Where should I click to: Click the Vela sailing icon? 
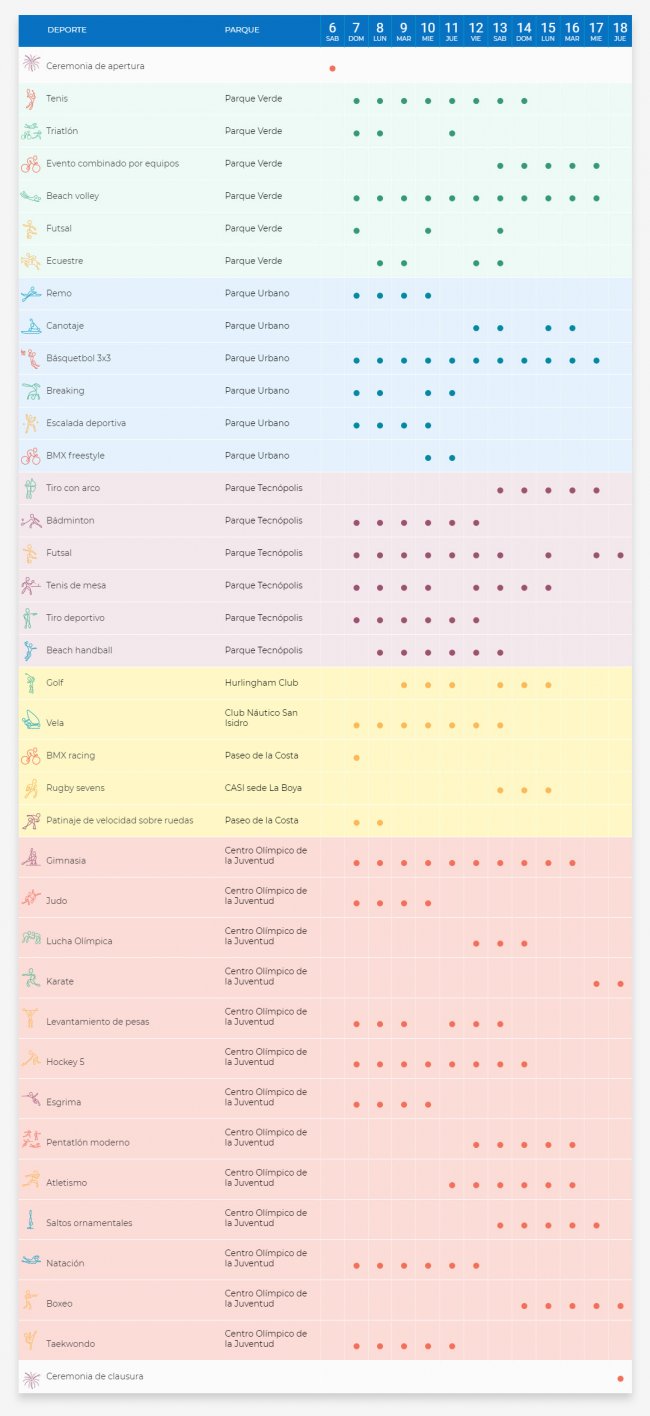click(x=31, y=720)
